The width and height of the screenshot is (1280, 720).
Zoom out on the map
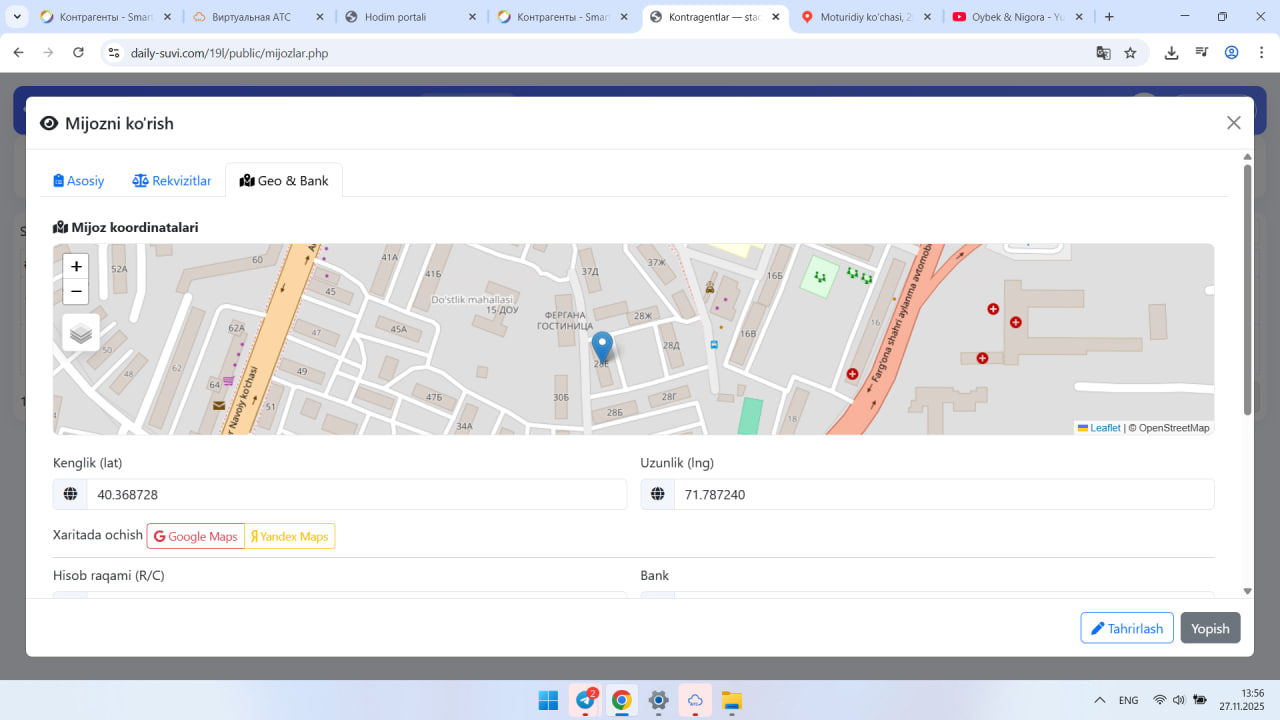[x=76, y=292]
